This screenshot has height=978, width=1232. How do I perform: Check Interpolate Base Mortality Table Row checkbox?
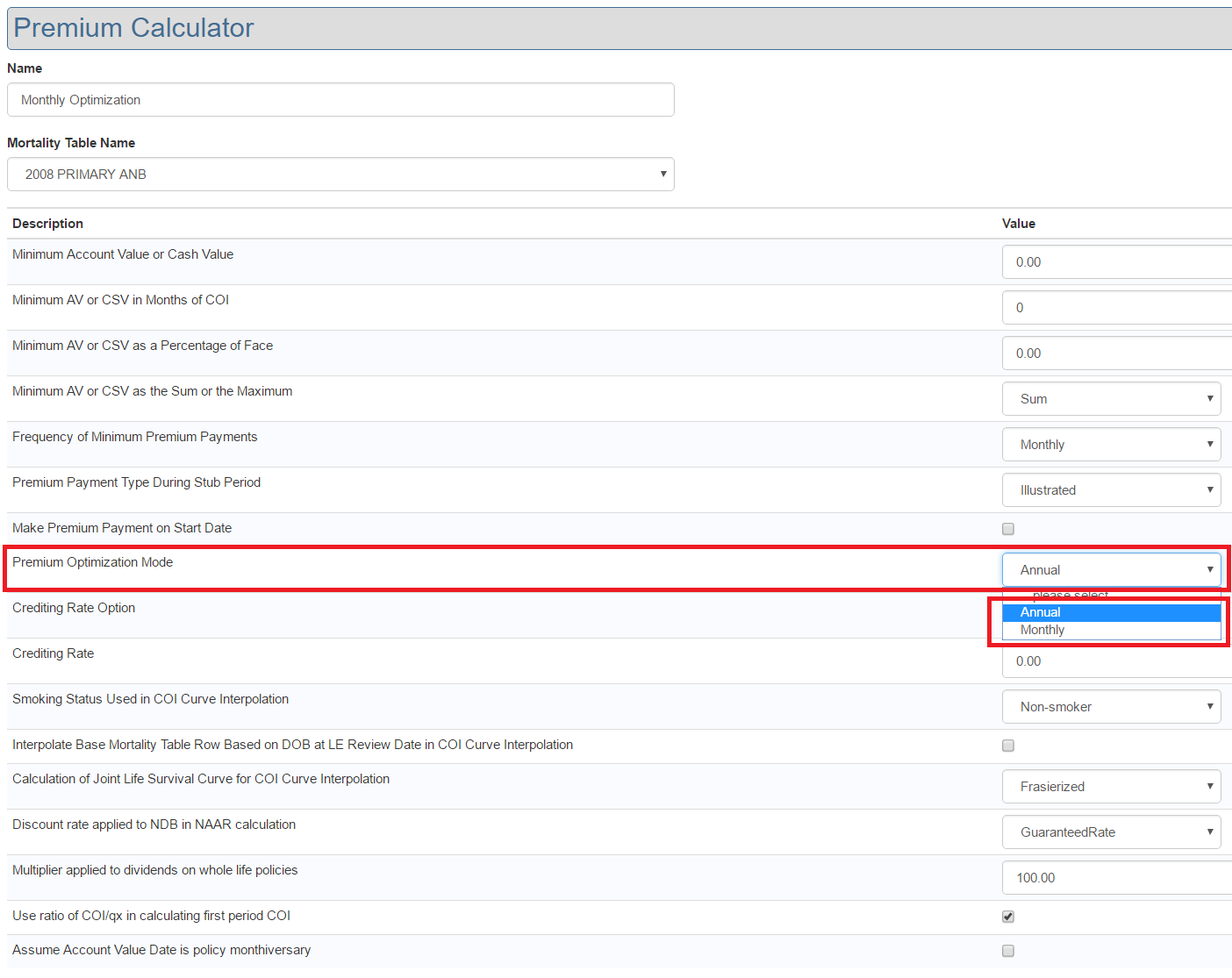pos(1008,746)
